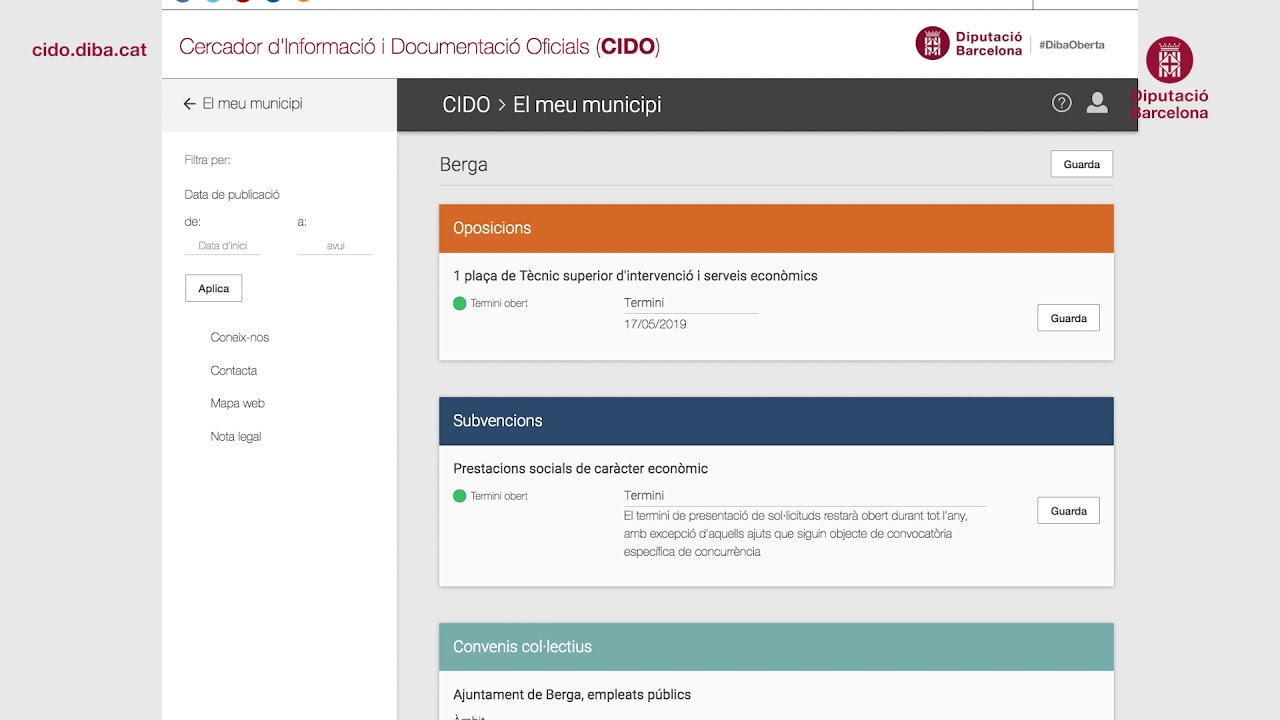Apply the date filter with Aplica

pos(213,288)
